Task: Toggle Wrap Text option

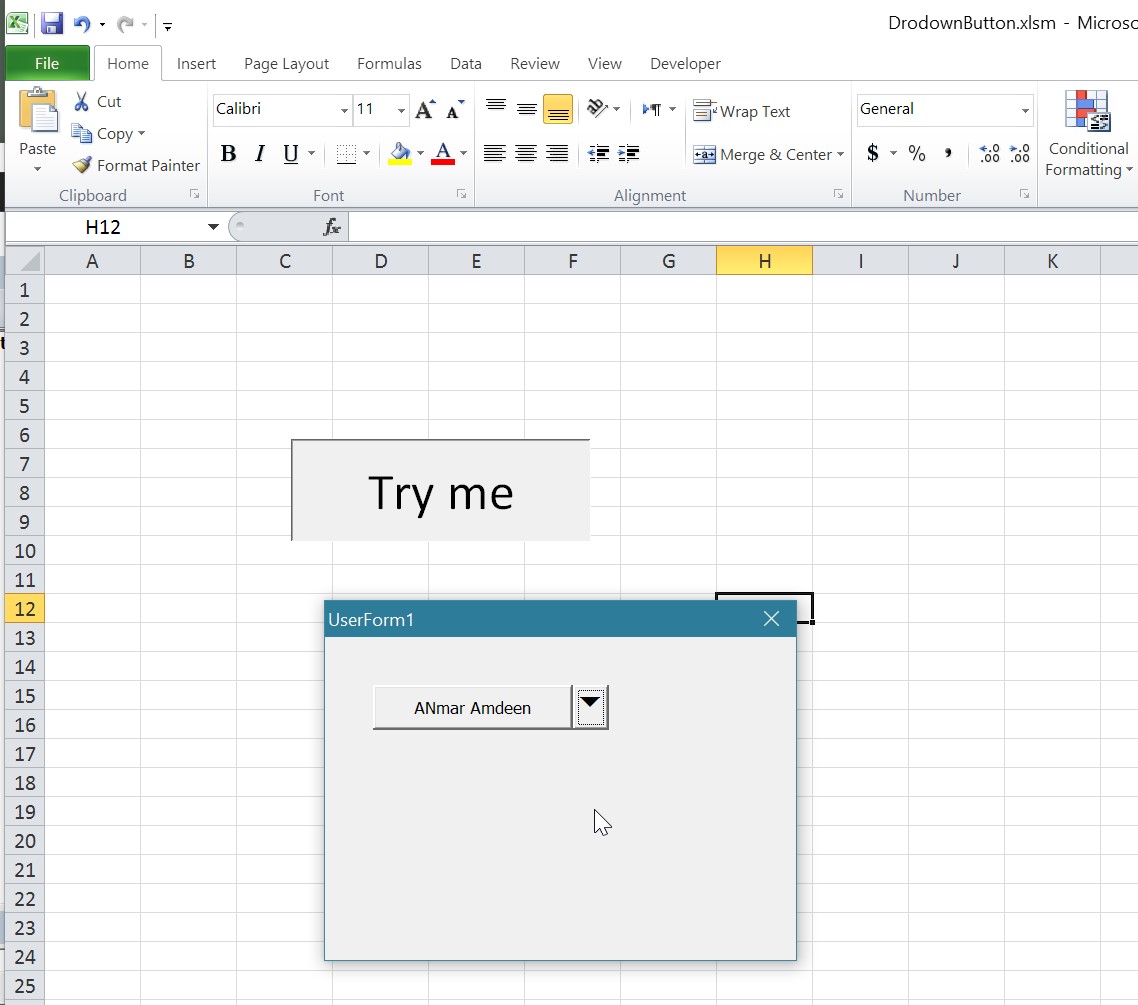Action: [742, 111]
